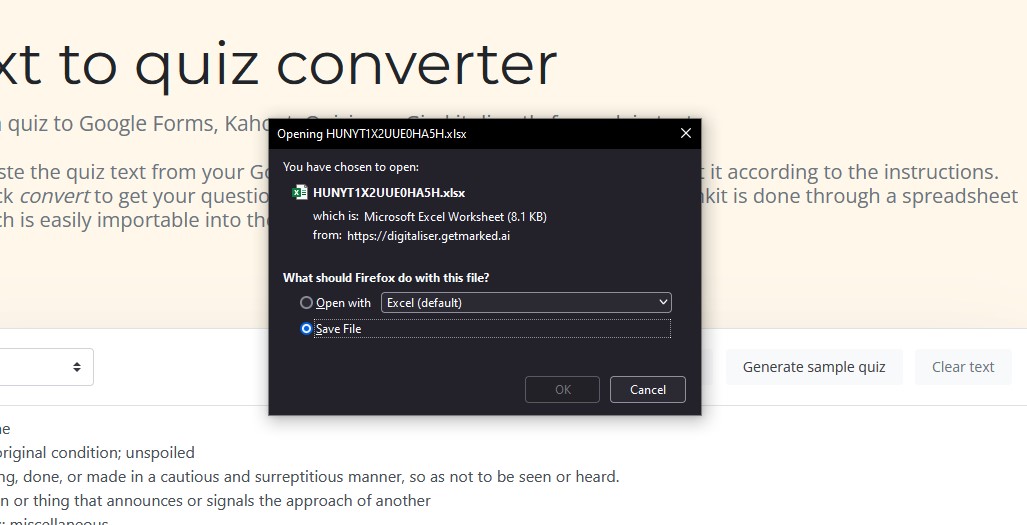Click the Clear text button

(963, 367)
